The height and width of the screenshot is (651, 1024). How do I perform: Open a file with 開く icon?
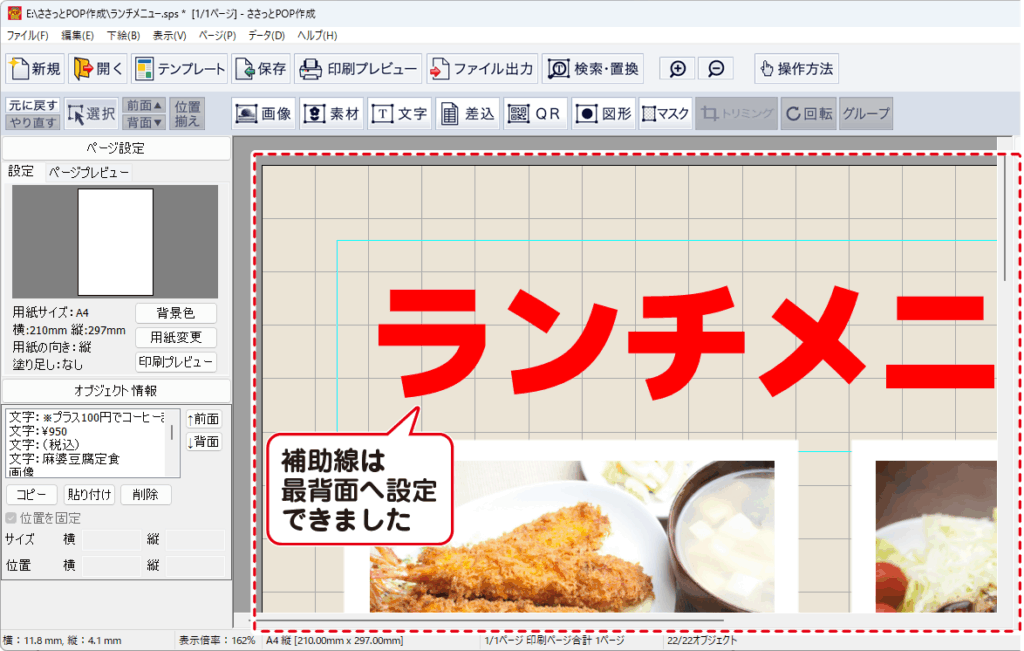tap(98, 69)
